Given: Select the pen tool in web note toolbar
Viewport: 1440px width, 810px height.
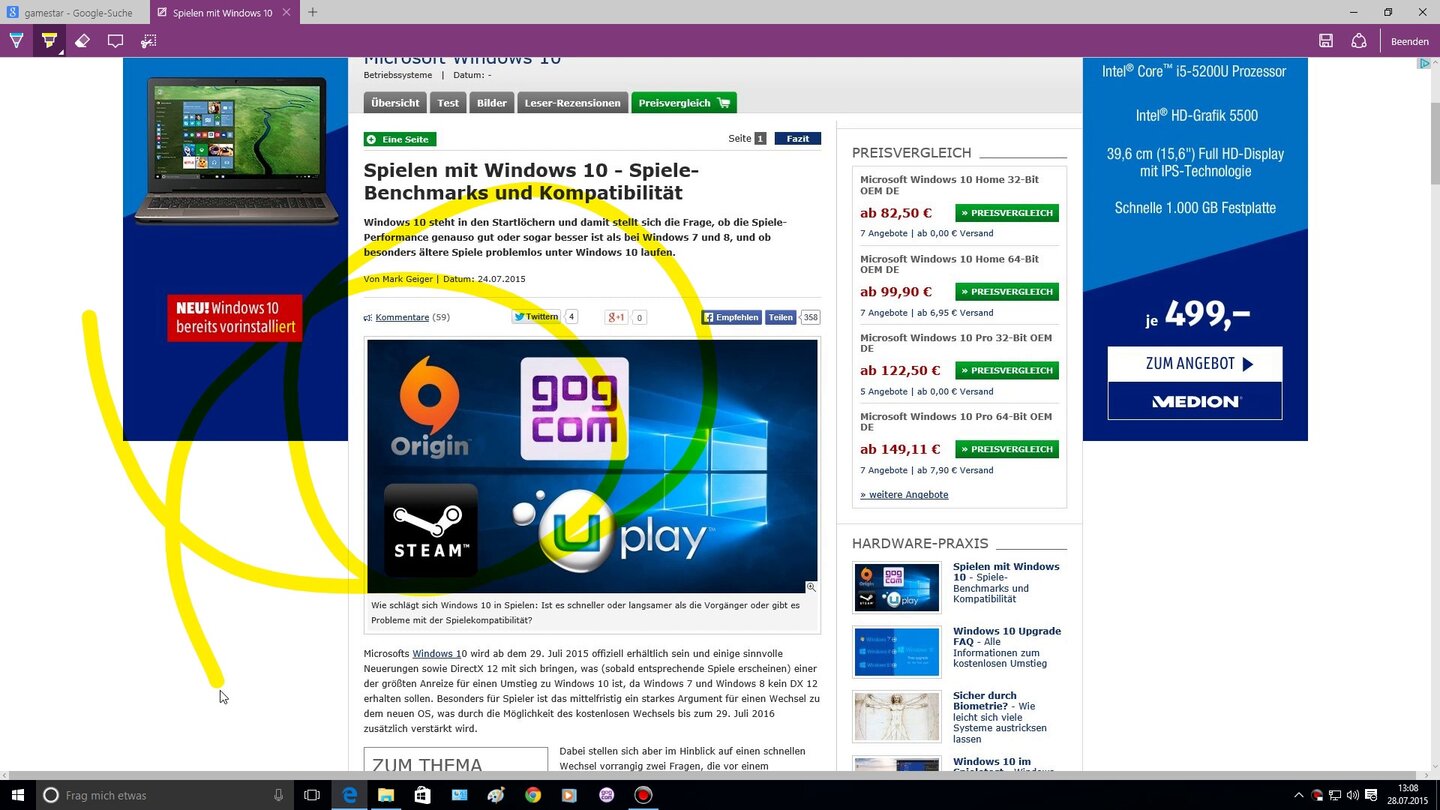Looking at the screenshot, I should click(16, 41).
